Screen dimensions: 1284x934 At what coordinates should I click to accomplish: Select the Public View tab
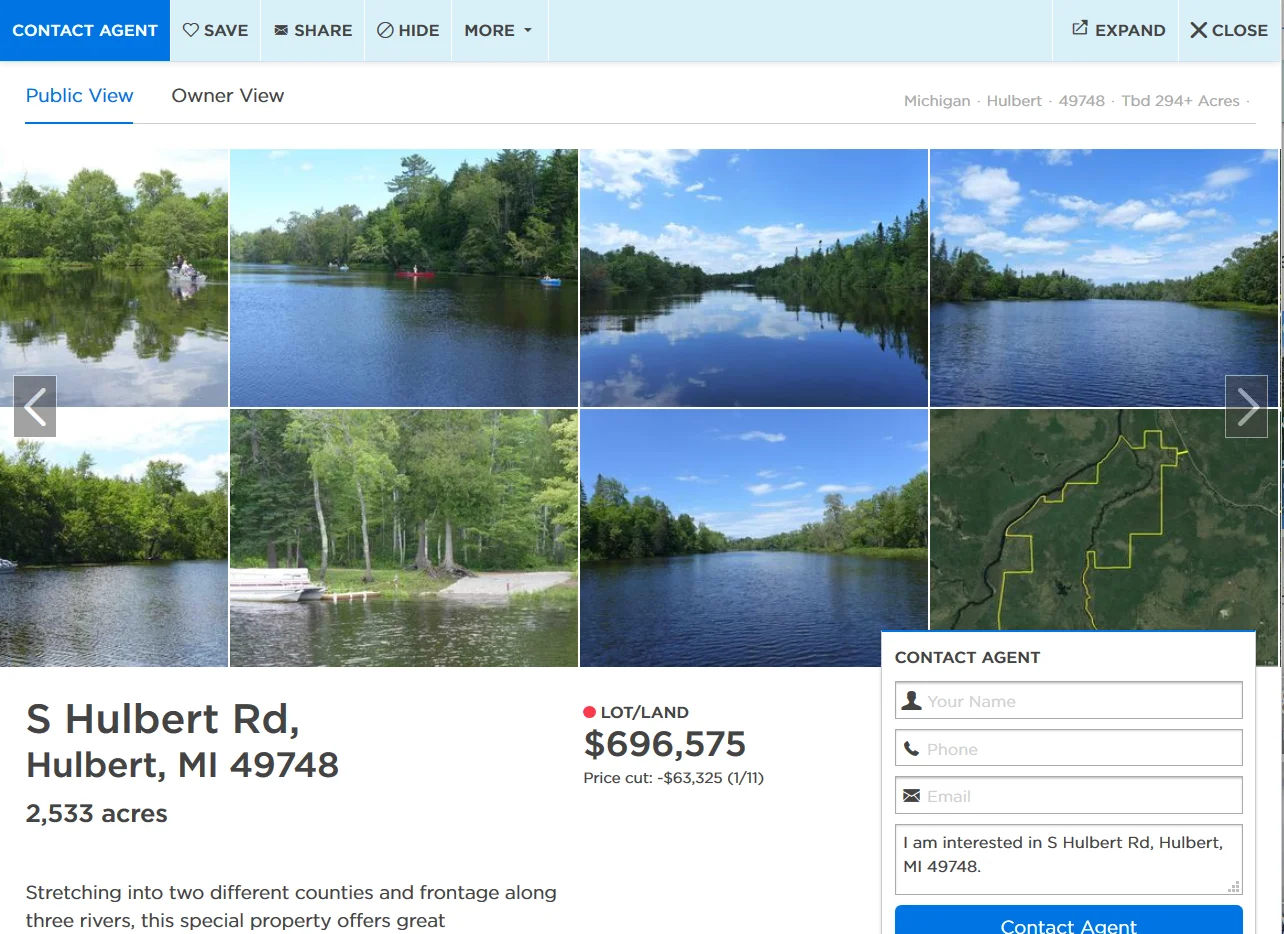[x=80, y=96]
